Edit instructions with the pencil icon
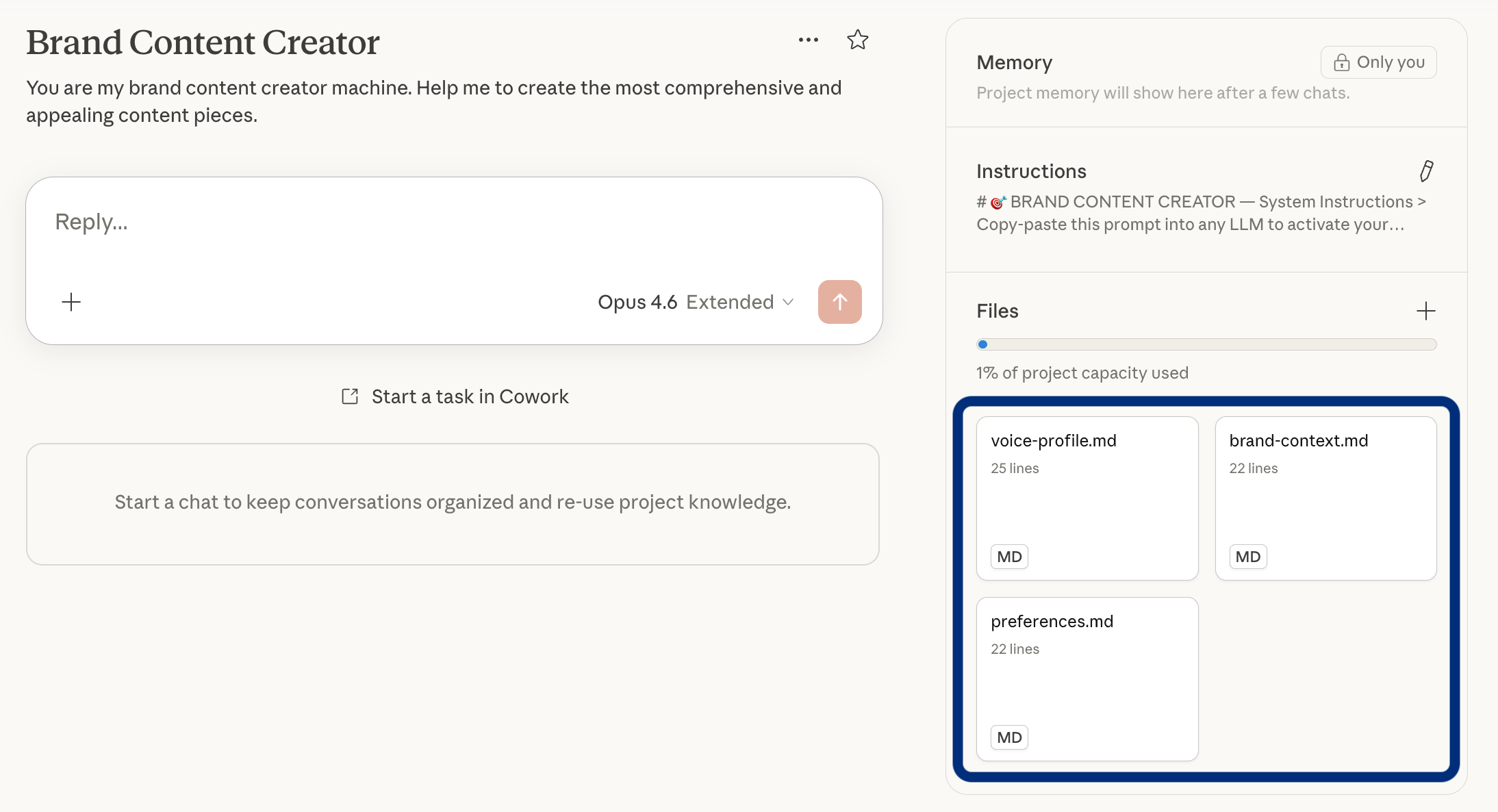This screenshot has height=812, width=1498. [x=1426, y=171]
